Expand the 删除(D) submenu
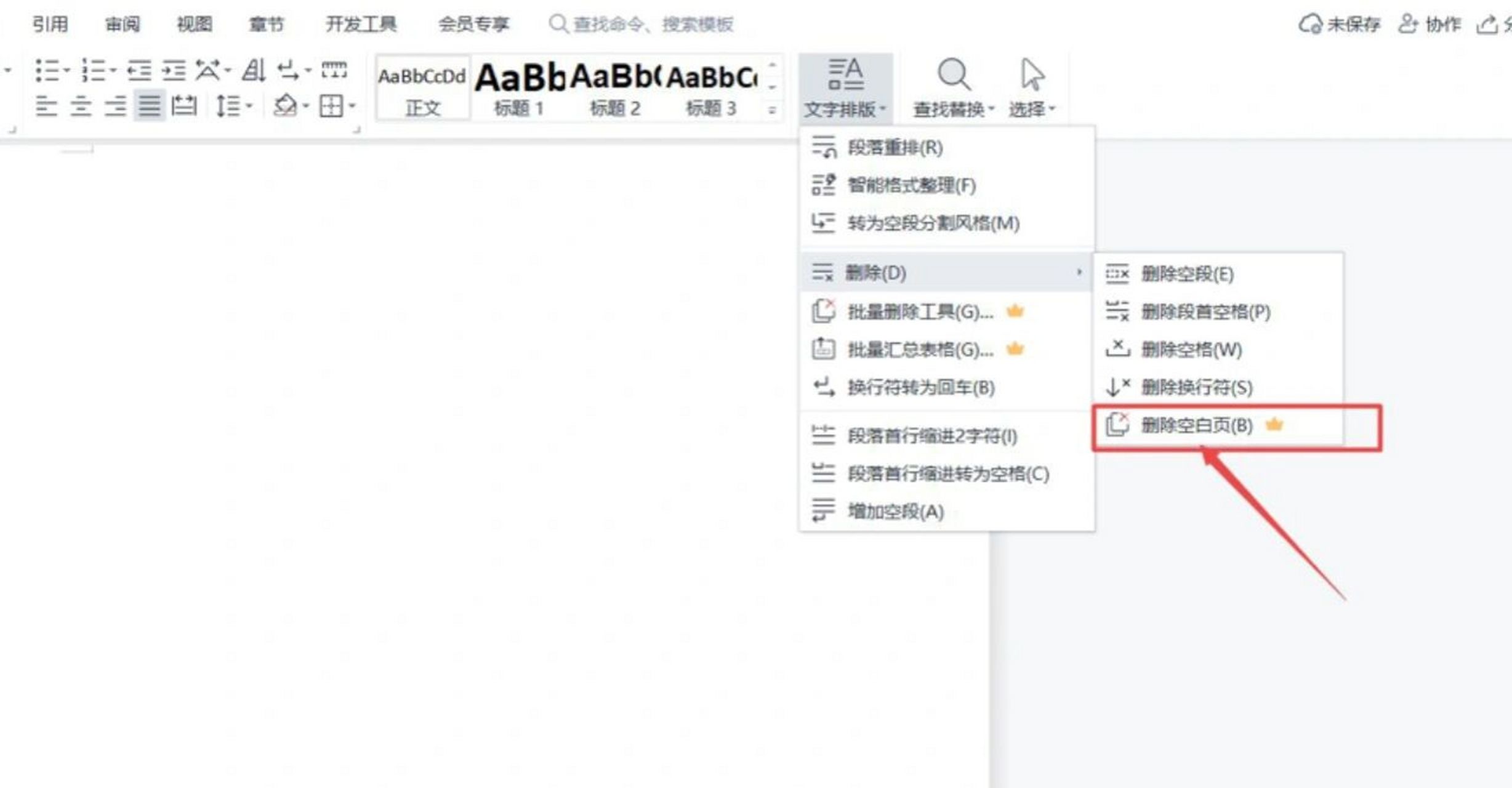 874,273
